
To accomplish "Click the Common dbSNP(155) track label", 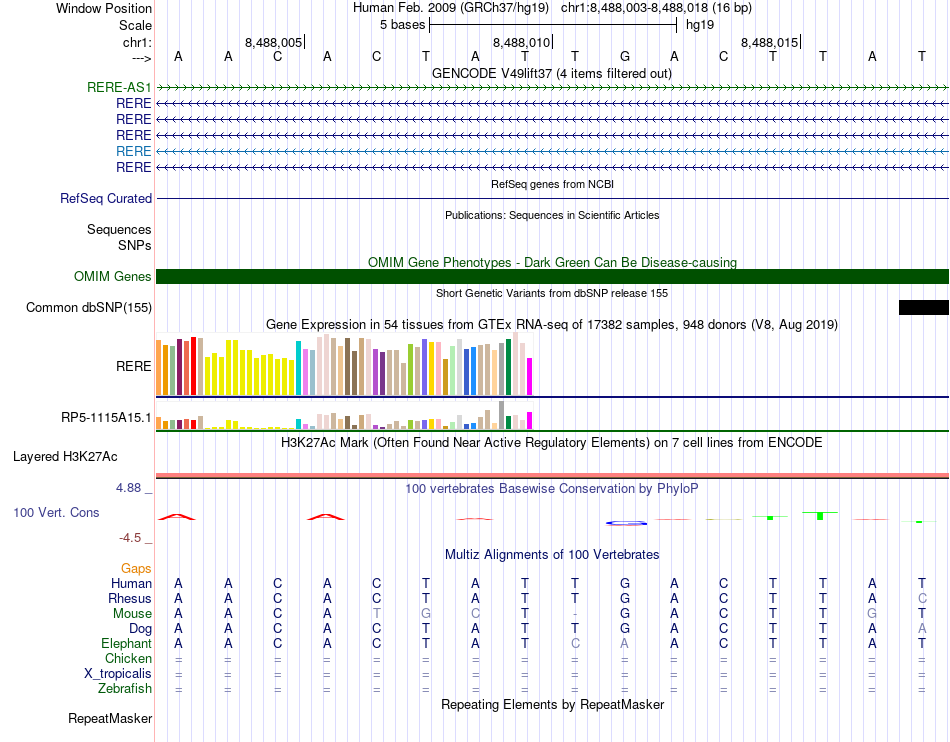I will (x=88, y=307).
